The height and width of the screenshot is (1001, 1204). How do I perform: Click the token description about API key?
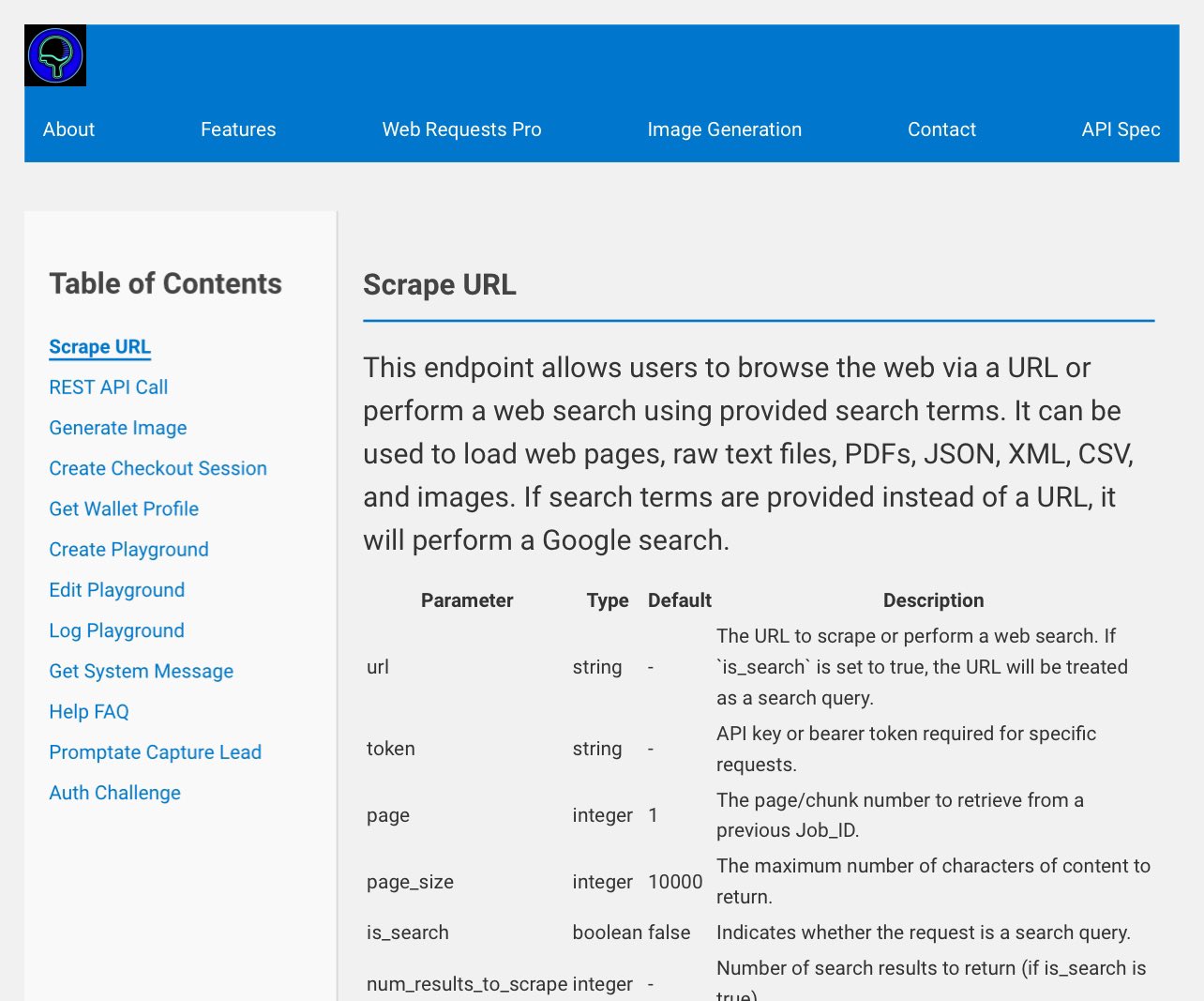tap(907, 749)
